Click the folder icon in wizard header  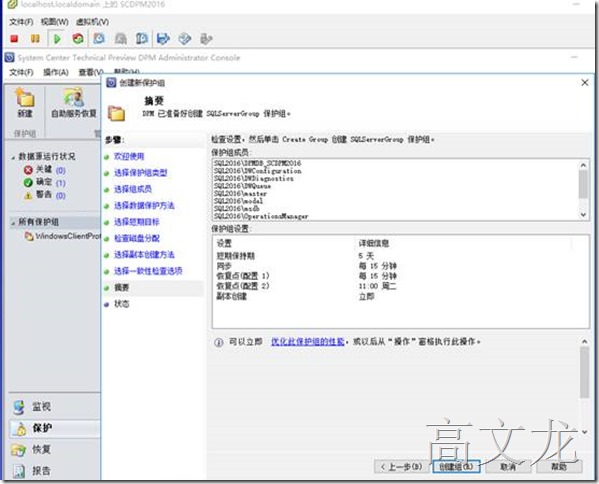[116, 113]
